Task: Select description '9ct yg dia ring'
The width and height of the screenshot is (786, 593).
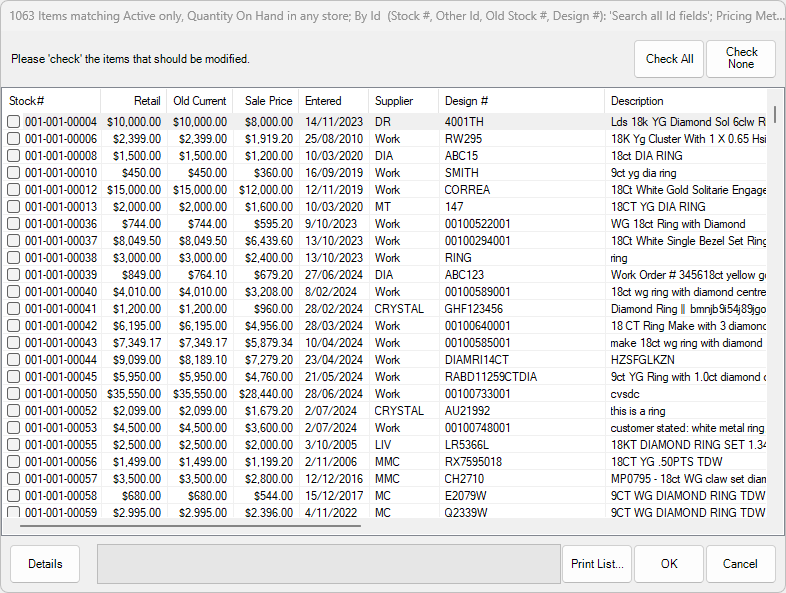Action: tap(643, 173)
